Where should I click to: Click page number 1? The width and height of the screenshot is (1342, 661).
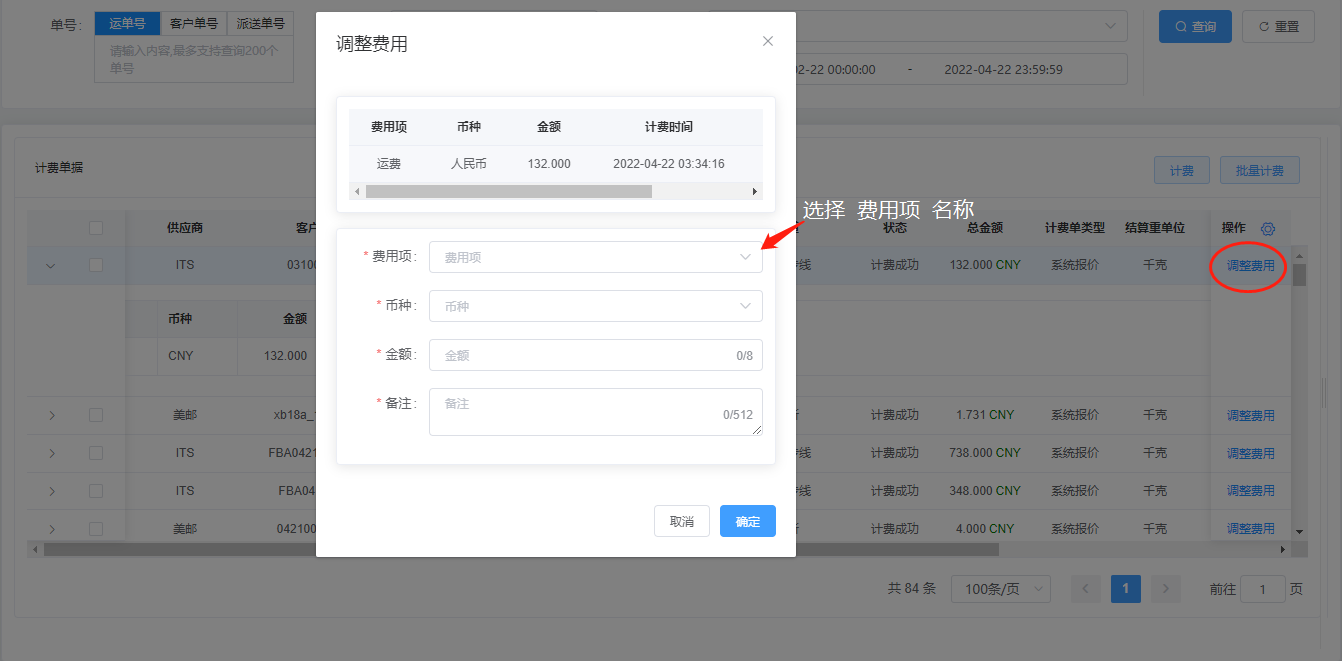click(1126, 589)
